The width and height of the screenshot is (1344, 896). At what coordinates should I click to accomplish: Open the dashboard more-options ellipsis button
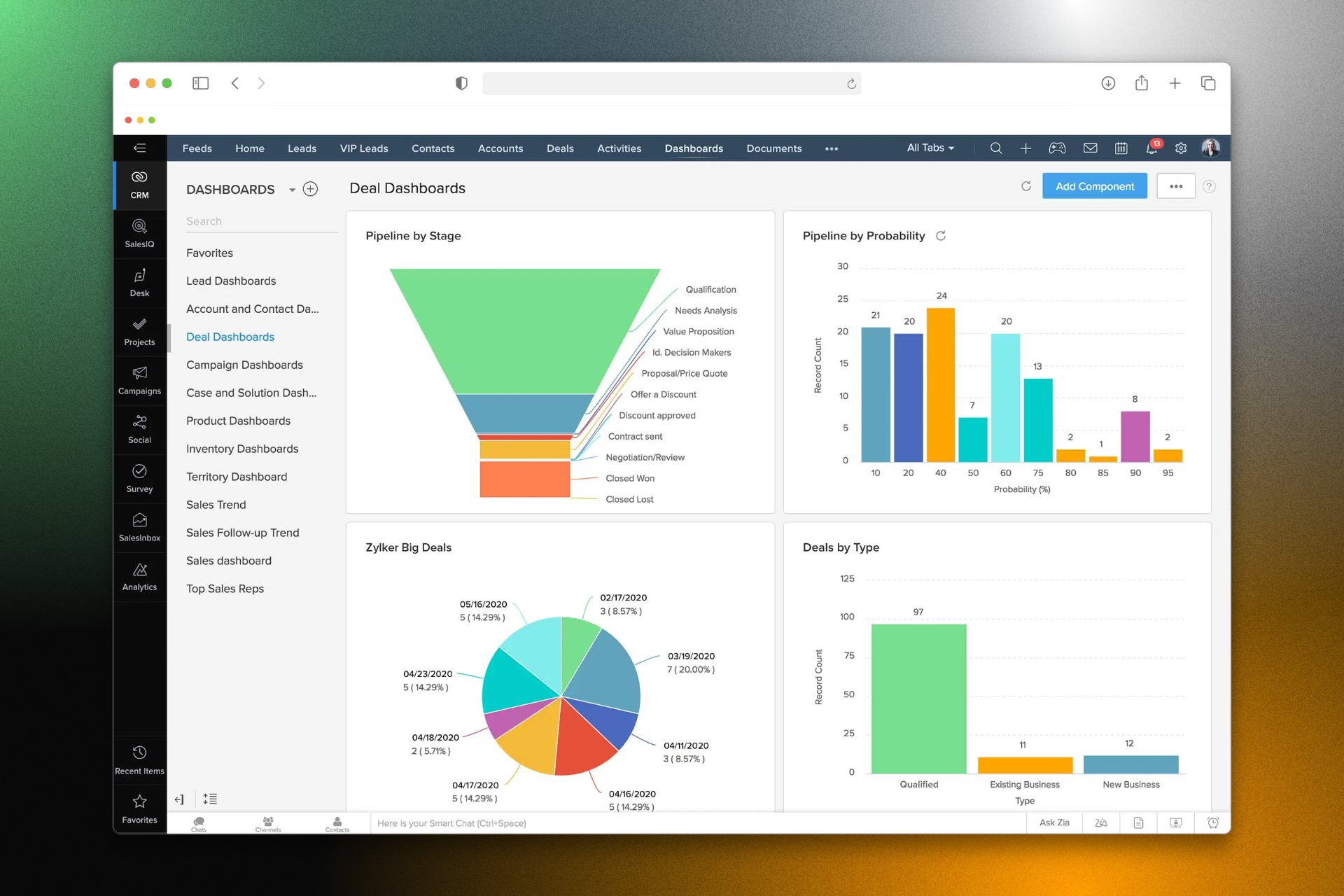click(1176, 186)
